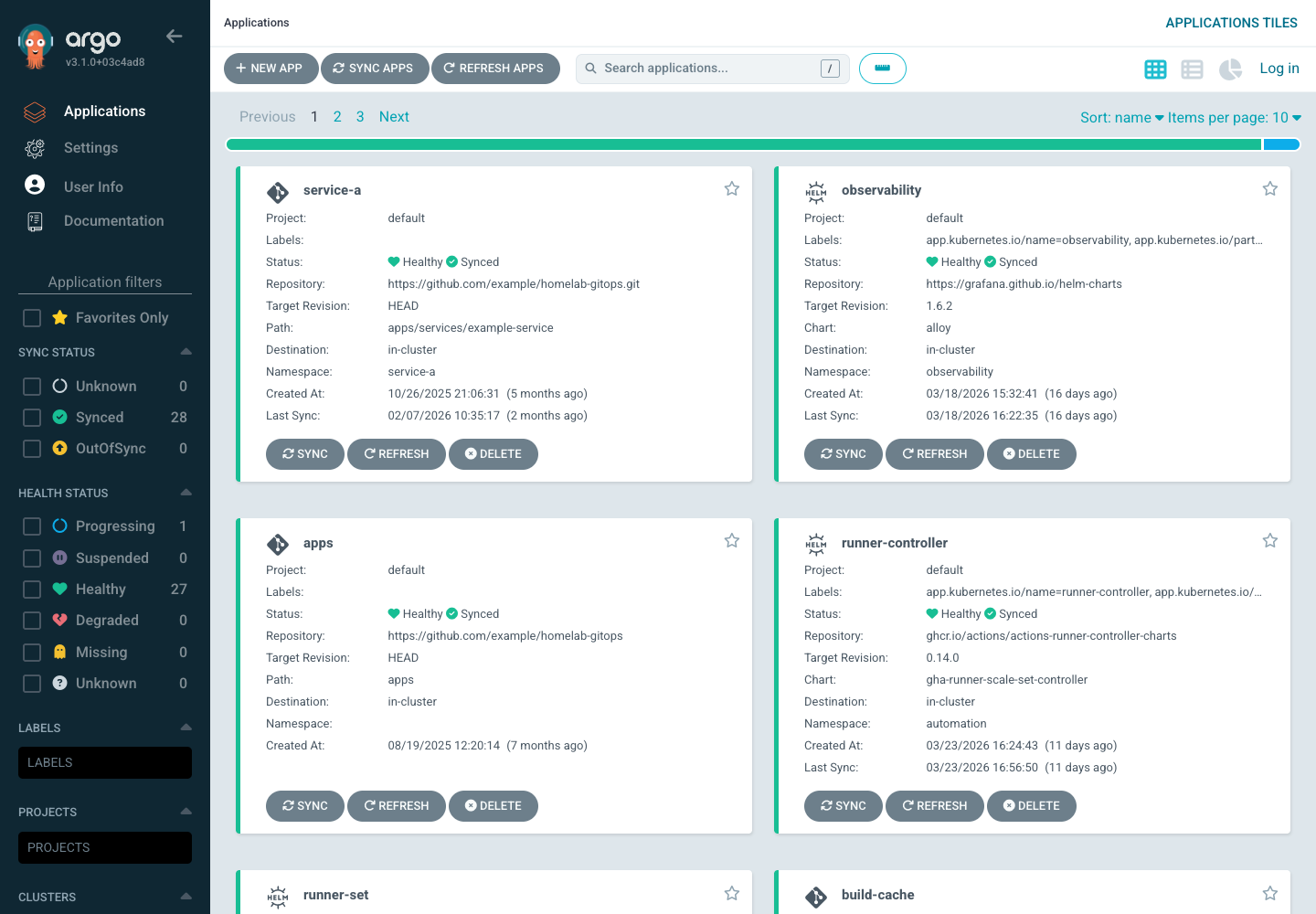Viewport: 1316px width, 914px height.
Task: Favorite the build-cache application star
Action: click(1270, 893)
